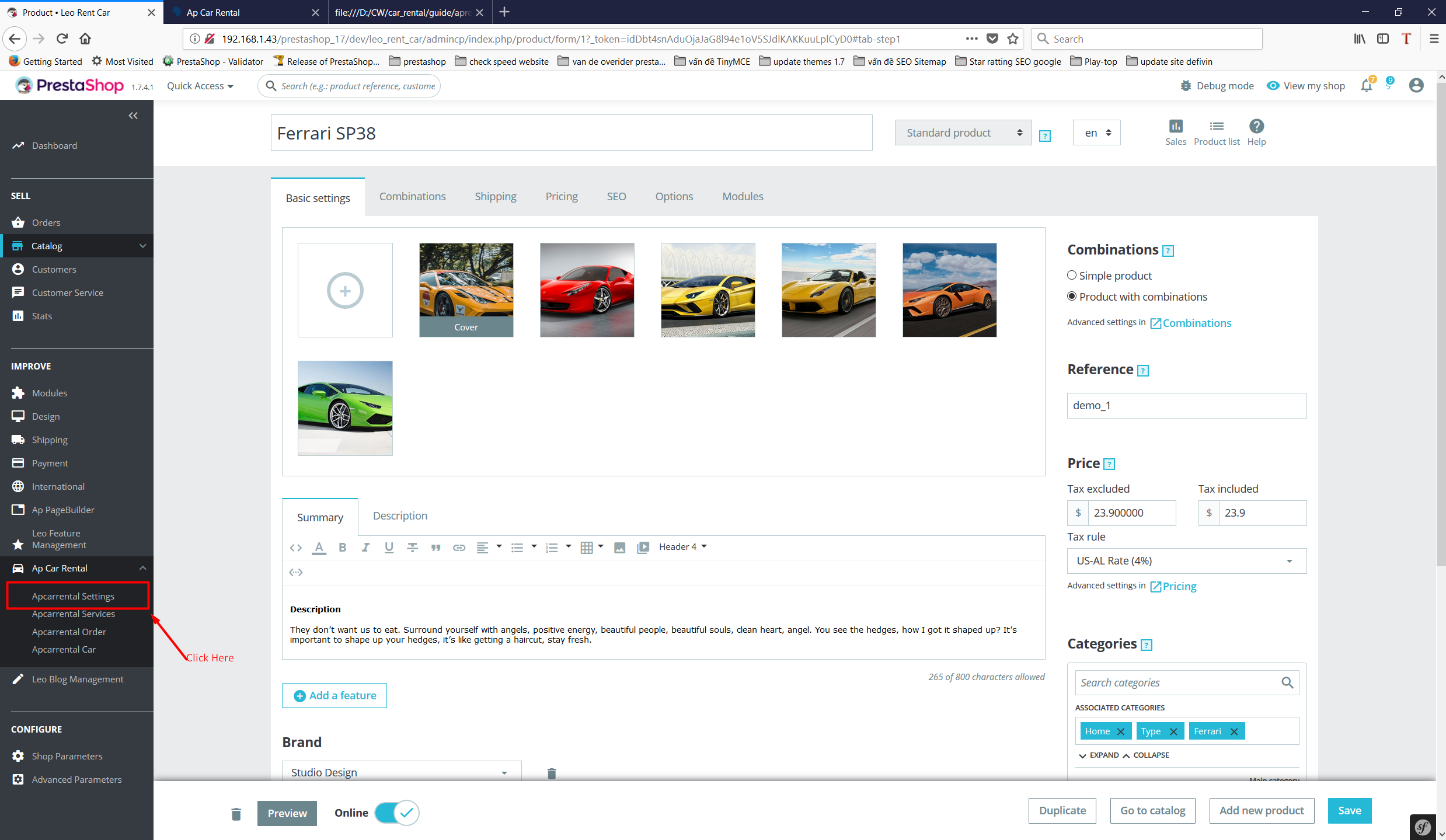
Task: Apply strikethrough formatting in editor
Action: pos(412,548)
